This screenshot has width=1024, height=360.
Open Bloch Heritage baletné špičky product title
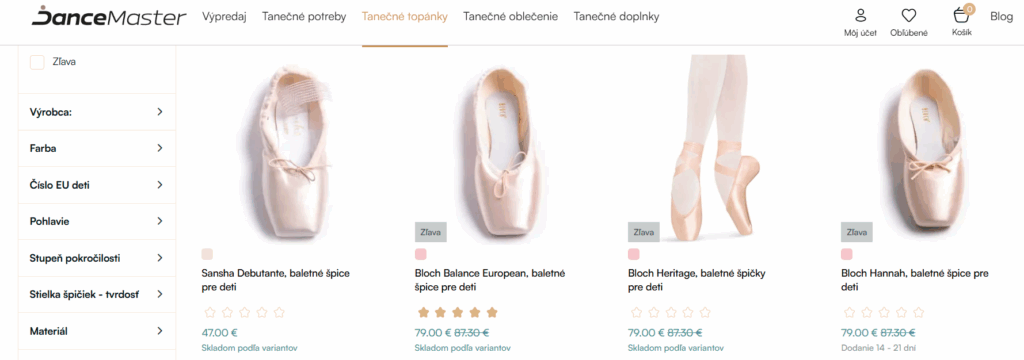tap(697, 280)
